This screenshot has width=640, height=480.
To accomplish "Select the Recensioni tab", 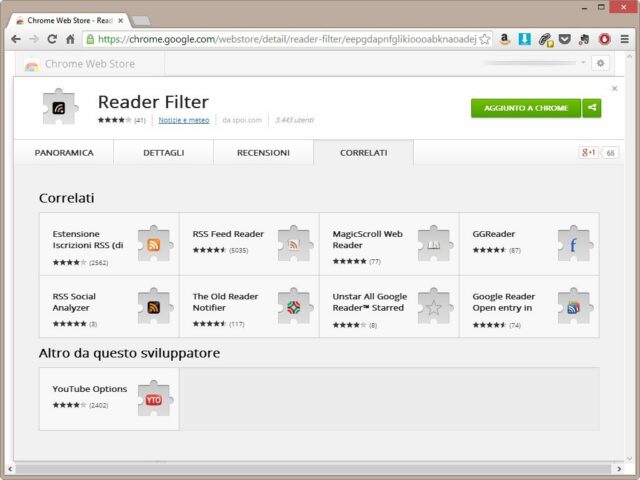I will [263, 153].
